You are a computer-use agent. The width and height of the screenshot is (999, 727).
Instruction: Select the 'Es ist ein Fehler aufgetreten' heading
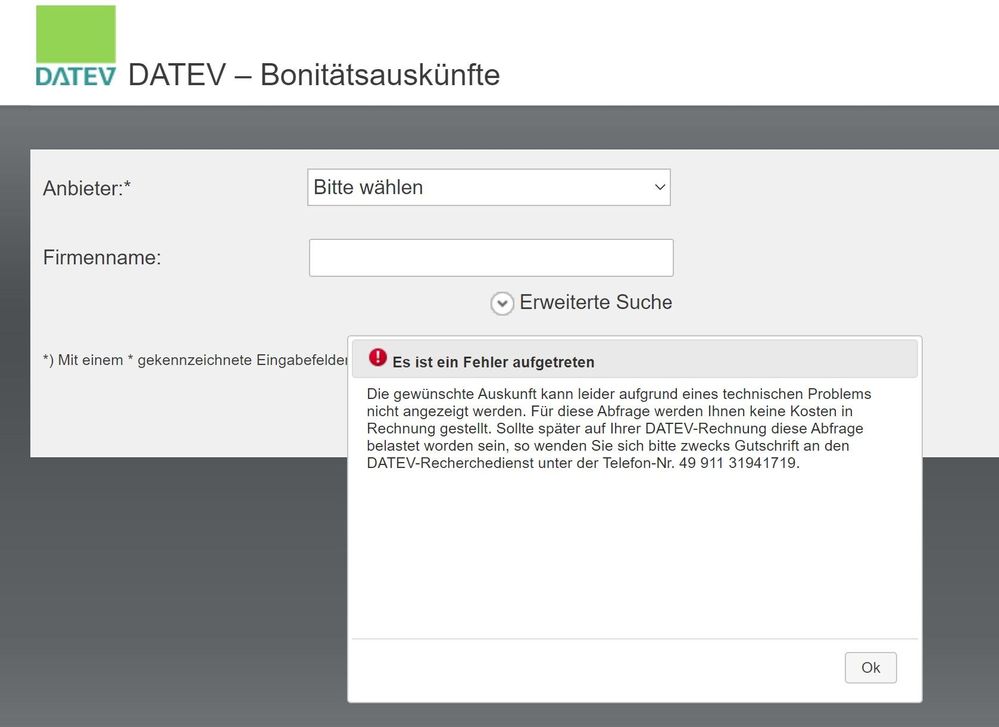[x=493, y=362]
